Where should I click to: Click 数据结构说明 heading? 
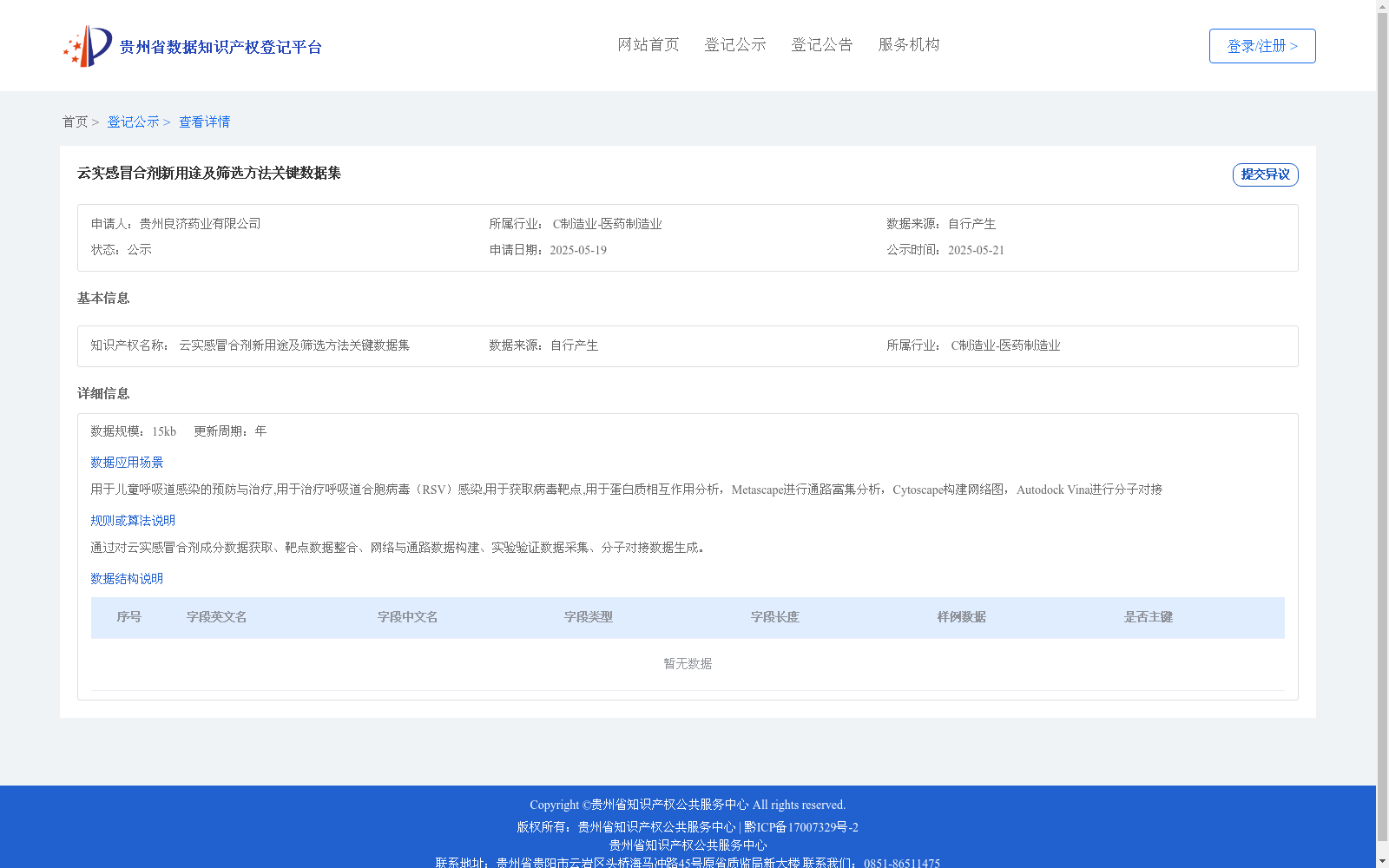(127, 579)
